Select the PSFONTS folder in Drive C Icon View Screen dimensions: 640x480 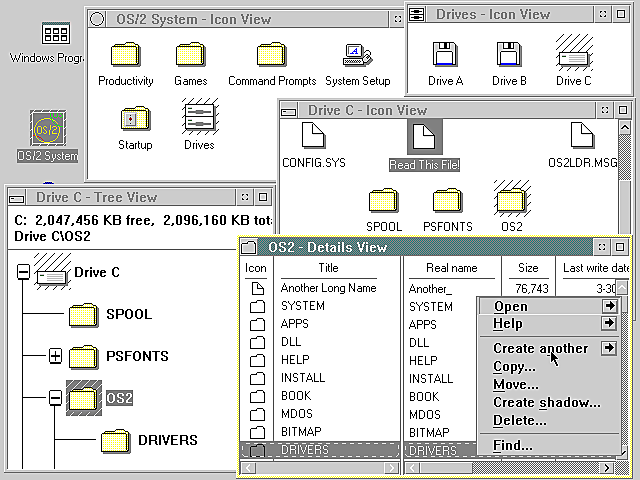coord(448,200)
